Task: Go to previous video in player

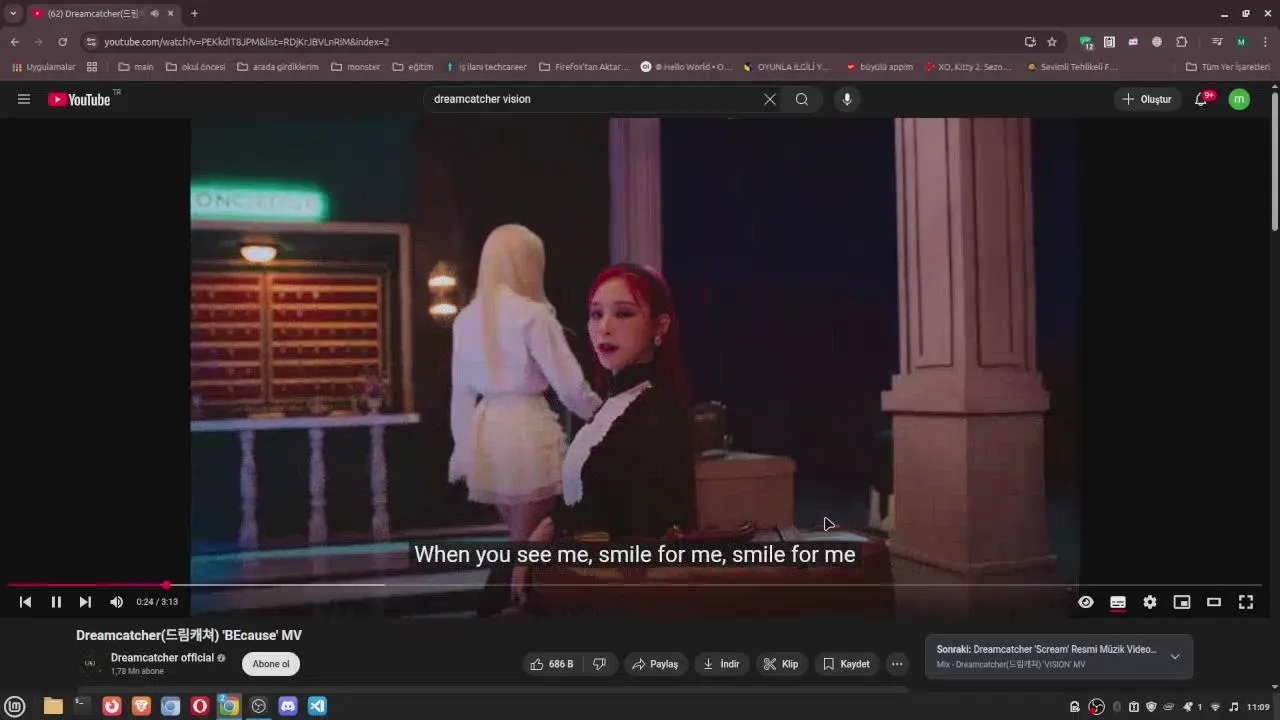Action: pos(25,602)
